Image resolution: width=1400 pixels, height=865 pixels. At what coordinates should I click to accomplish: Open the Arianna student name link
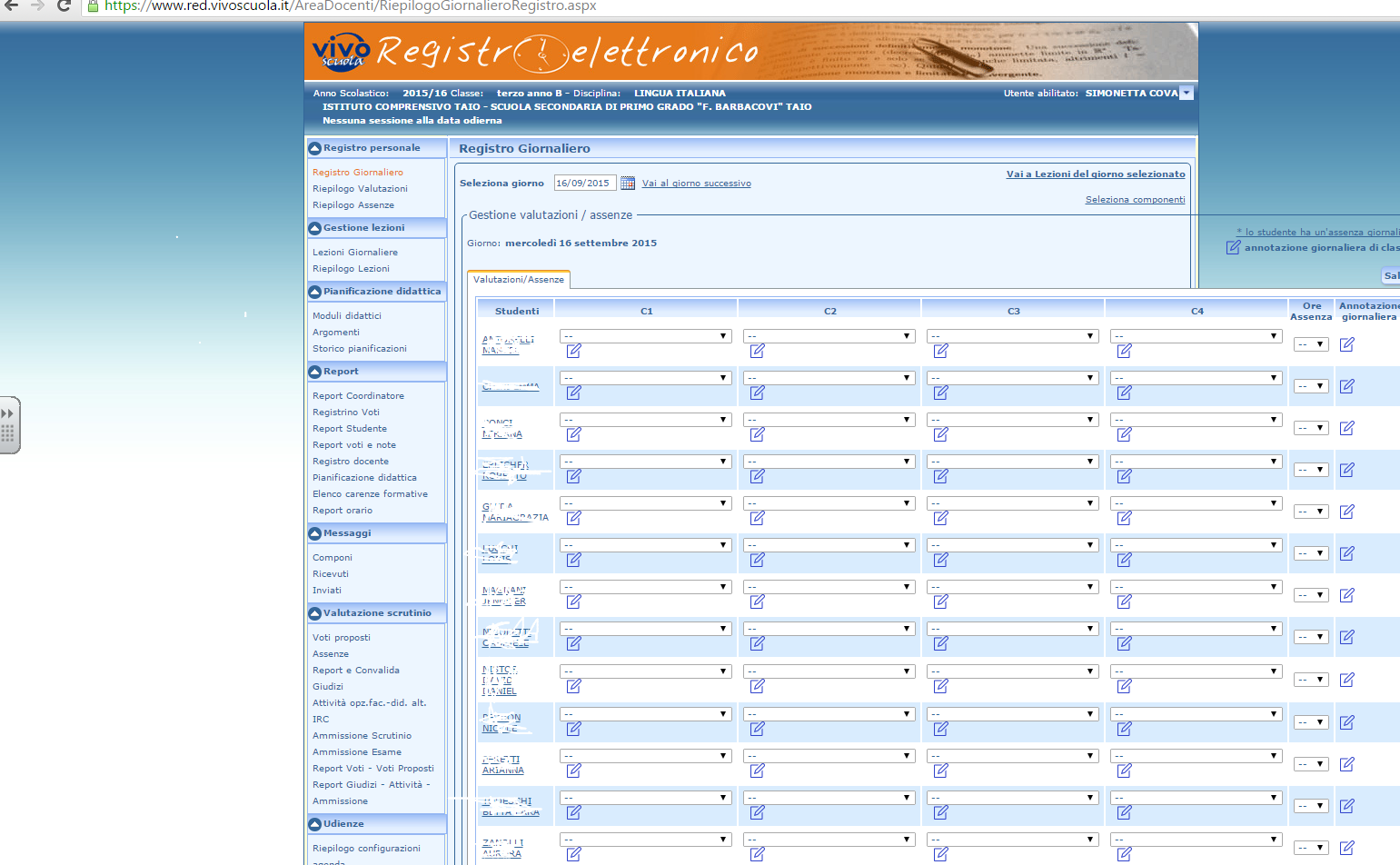click(502, 765)
